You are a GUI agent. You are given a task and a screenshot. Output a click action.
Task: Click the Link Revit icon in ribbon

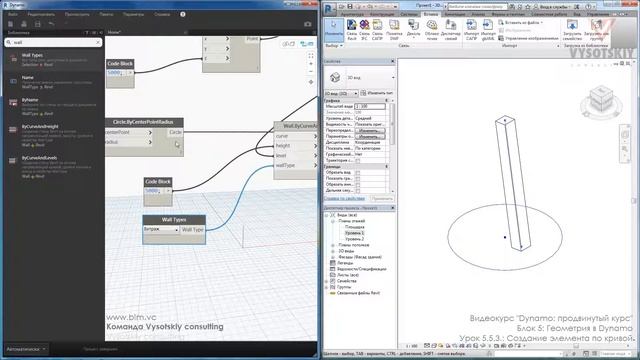tap(351, 30)
